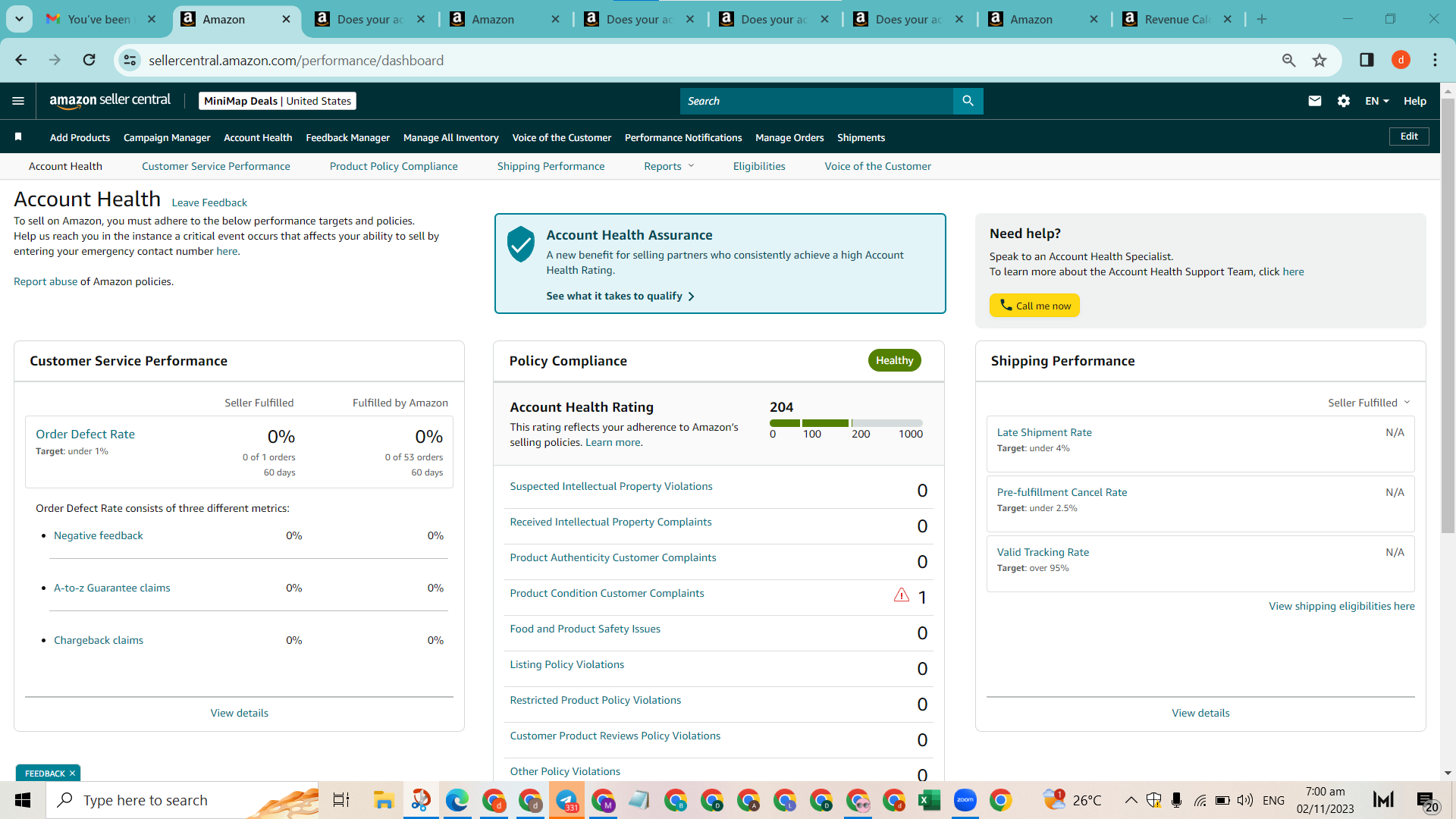Open Manage All Inventory
This screenshot has width=1456, height=819.
tap(450, 137)
